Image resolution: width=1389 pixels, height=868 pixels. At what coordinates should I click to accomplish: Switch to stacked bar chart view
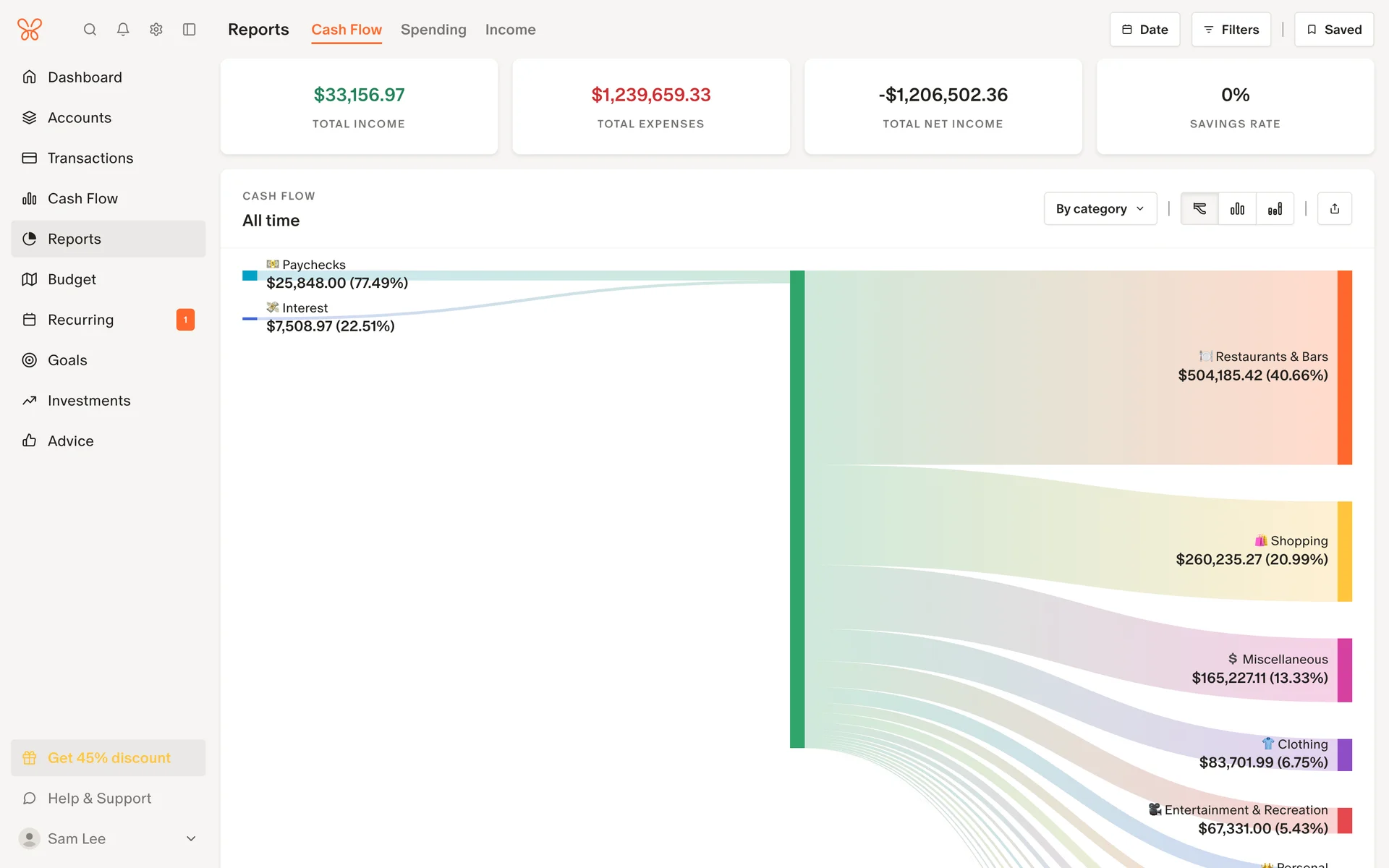(x=1275, y=209)
